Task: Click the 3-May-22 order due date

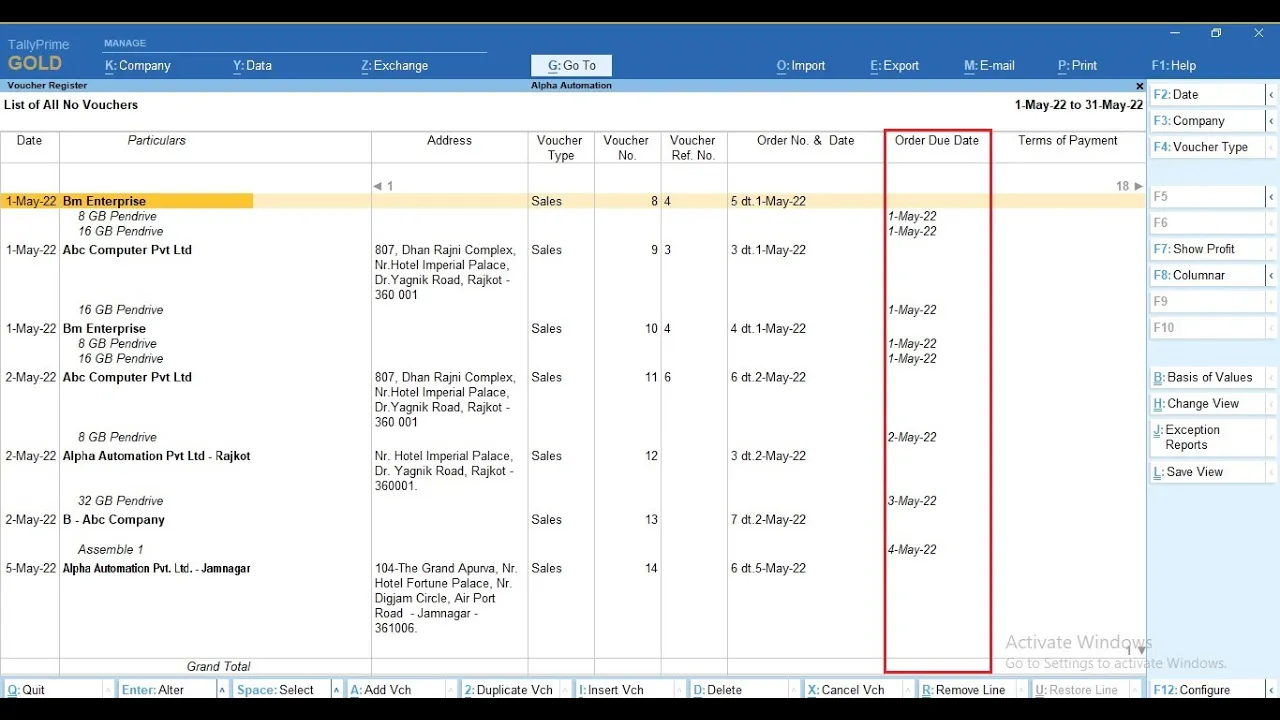Action: coord(912,501)
